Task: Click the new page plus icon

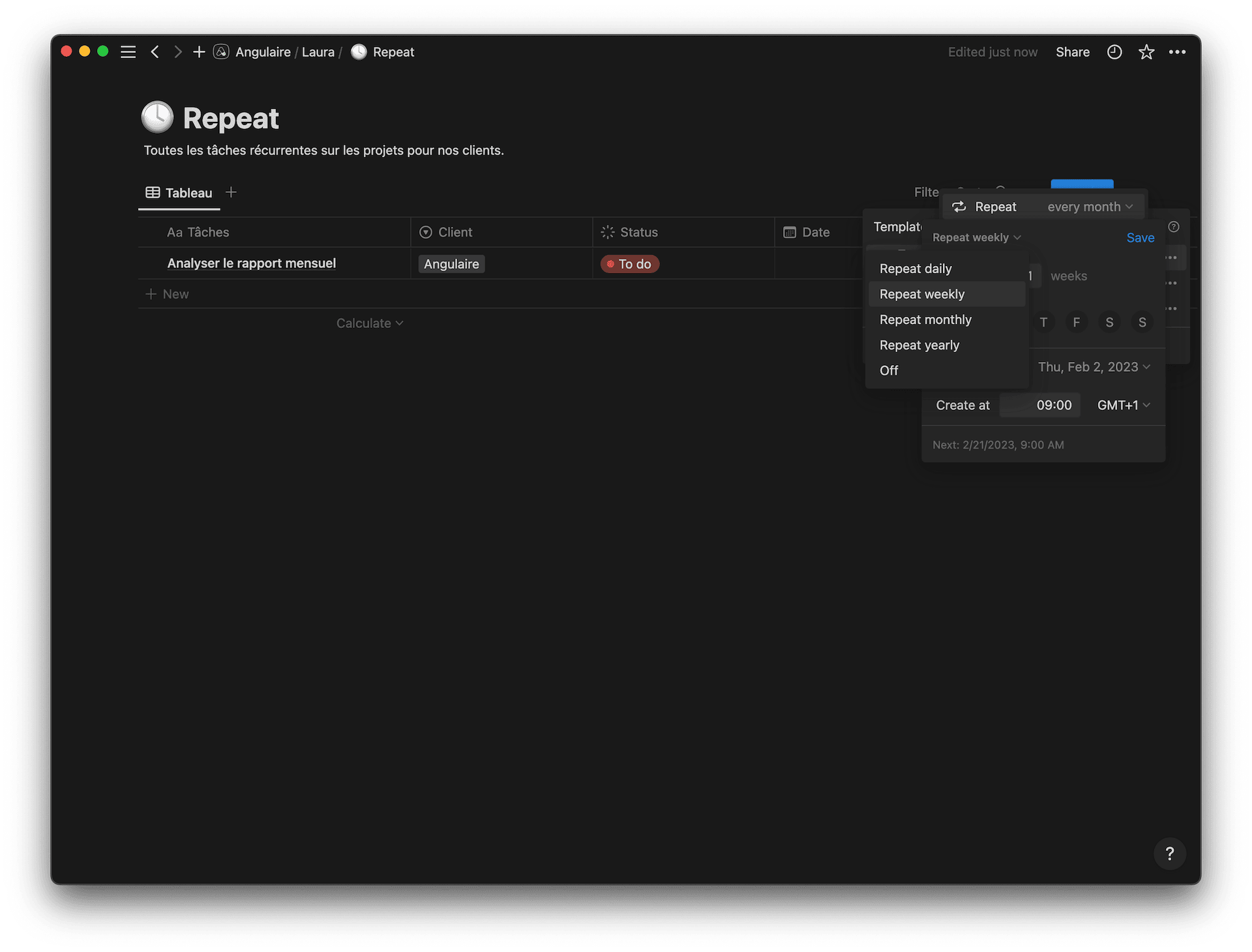Action: 199,52
